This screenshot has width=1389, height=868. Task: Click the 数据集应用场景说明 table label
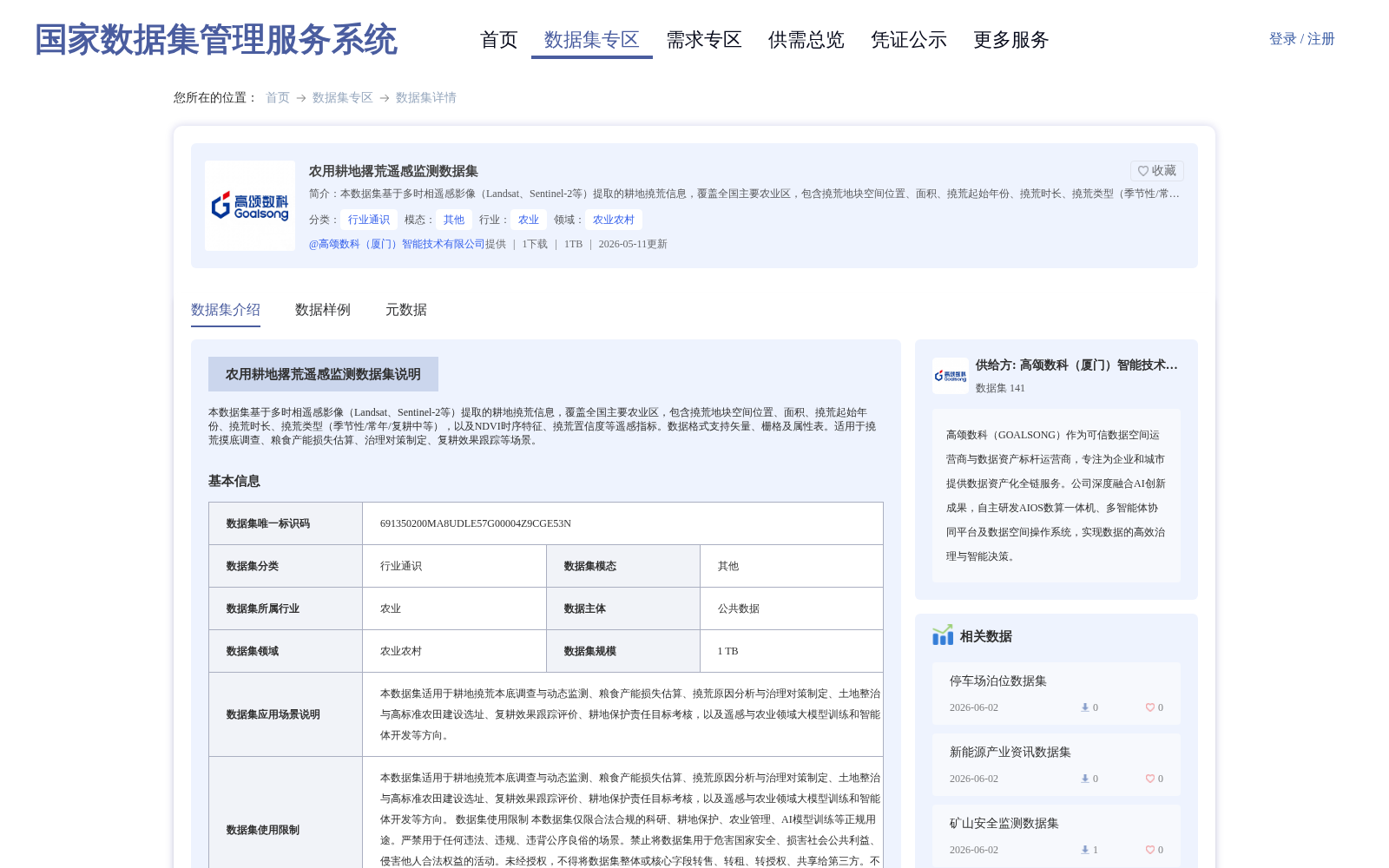point(273,714)
